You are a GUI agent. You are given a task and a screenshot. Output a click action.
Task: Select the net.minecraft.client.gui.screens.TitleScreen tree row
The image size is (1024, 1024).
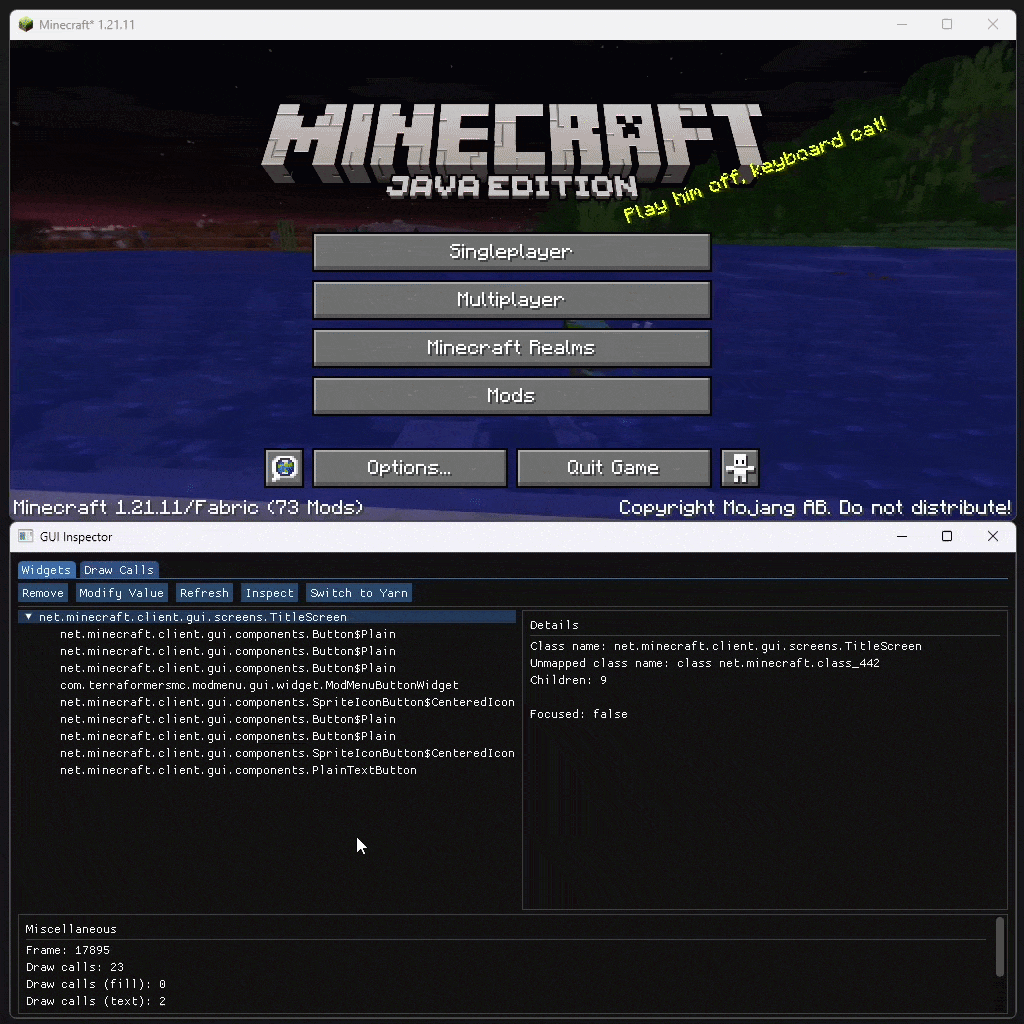267,616
